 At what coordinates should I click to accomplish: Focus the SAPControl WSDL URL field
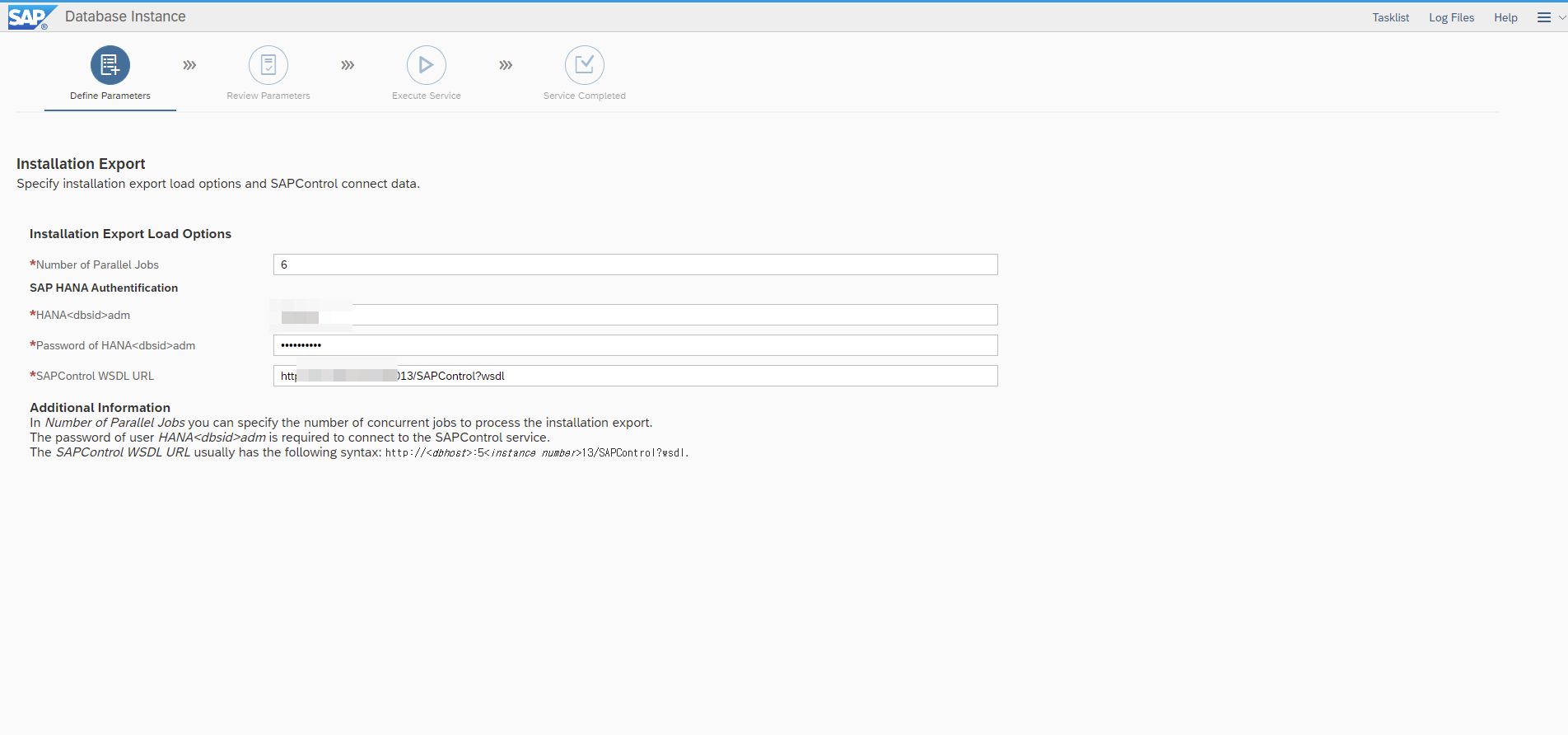(x=636, y=376)
